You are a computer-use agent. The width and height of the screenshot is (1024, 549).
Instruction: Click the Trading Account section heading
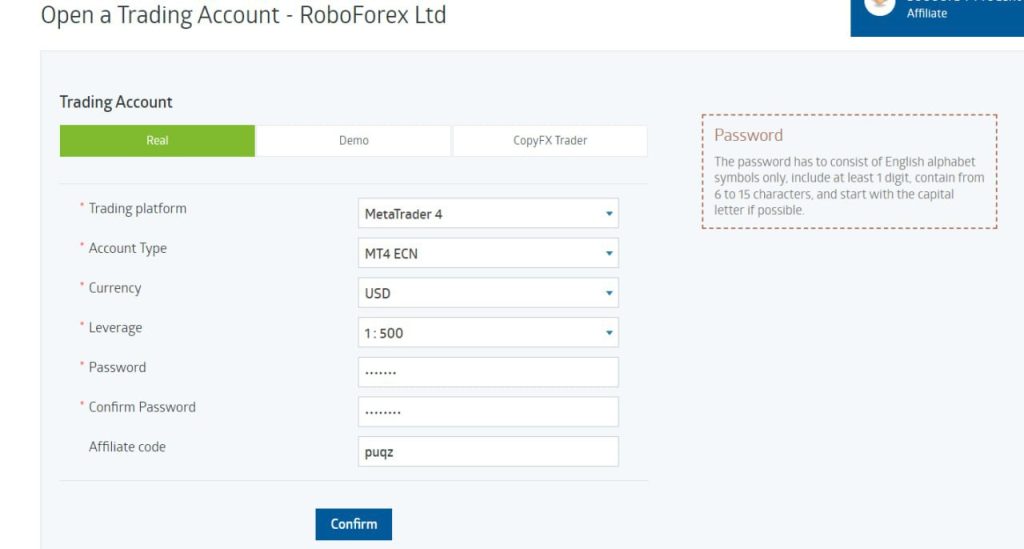click(116, 102)
